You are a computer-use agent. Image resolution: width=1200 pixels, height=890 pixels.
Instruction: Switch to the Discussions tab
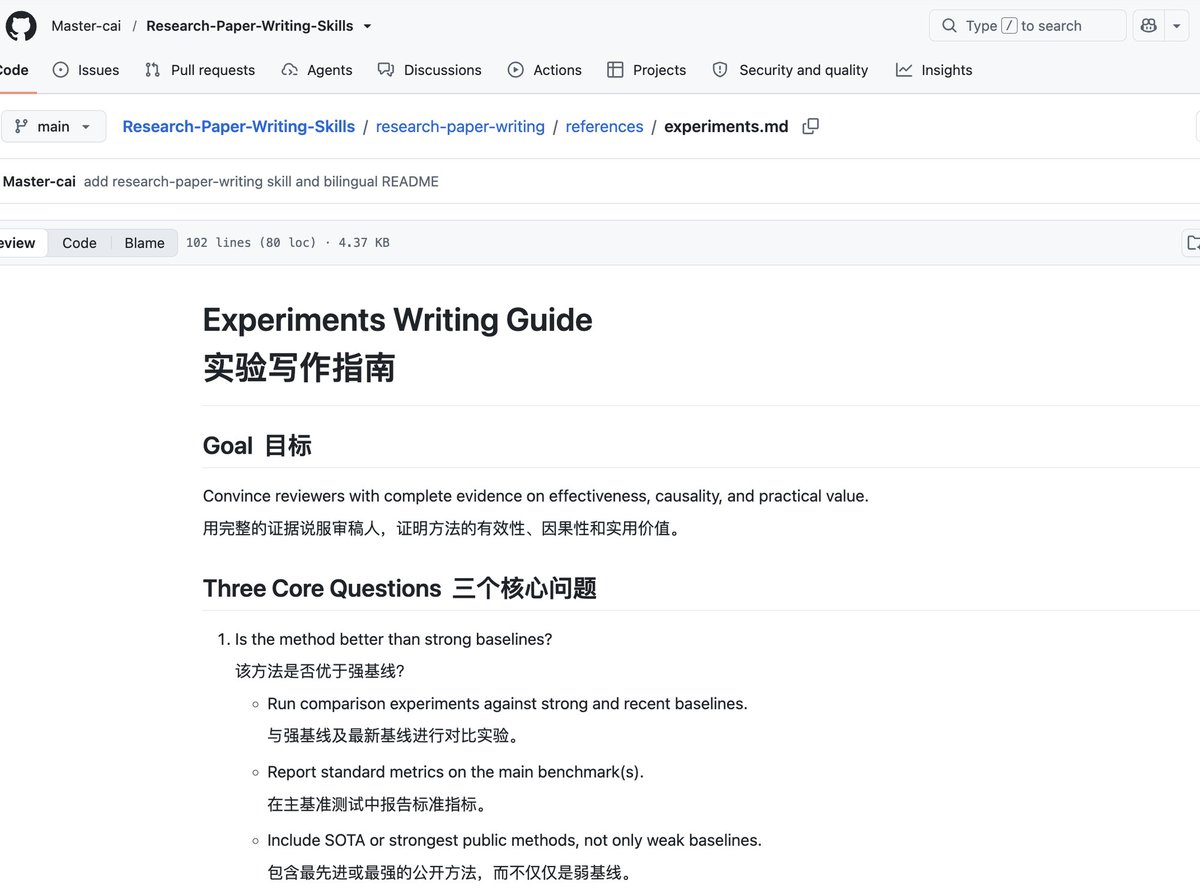(x=430, y=70)
